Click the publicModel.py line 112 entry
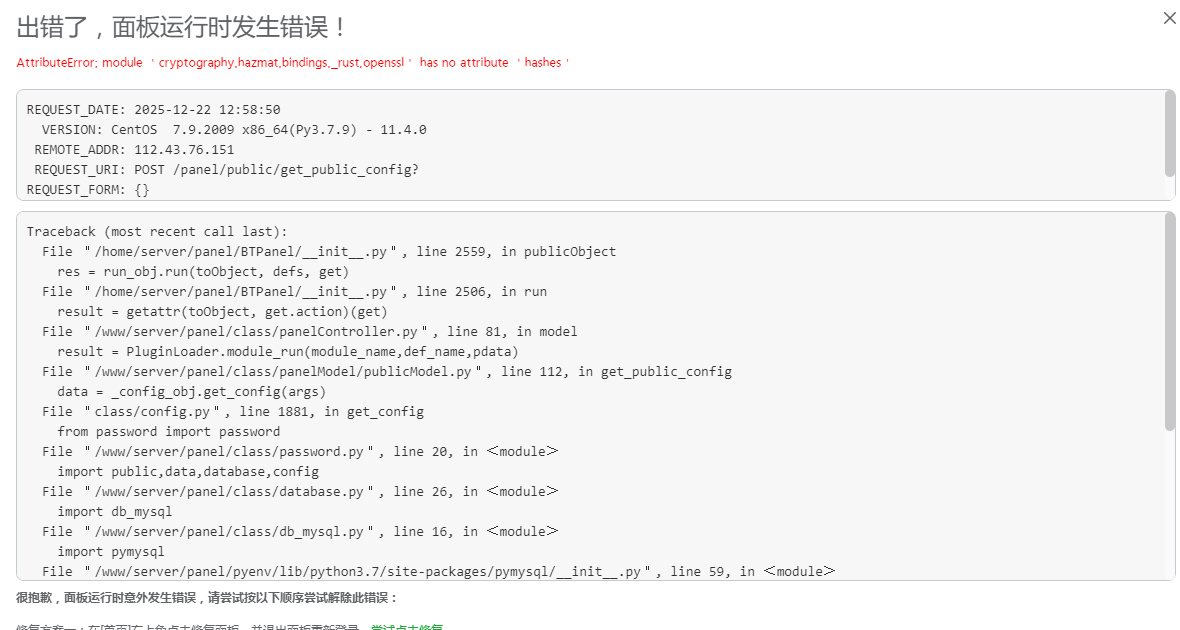1180x630 pixels. (x=387, y=371)
